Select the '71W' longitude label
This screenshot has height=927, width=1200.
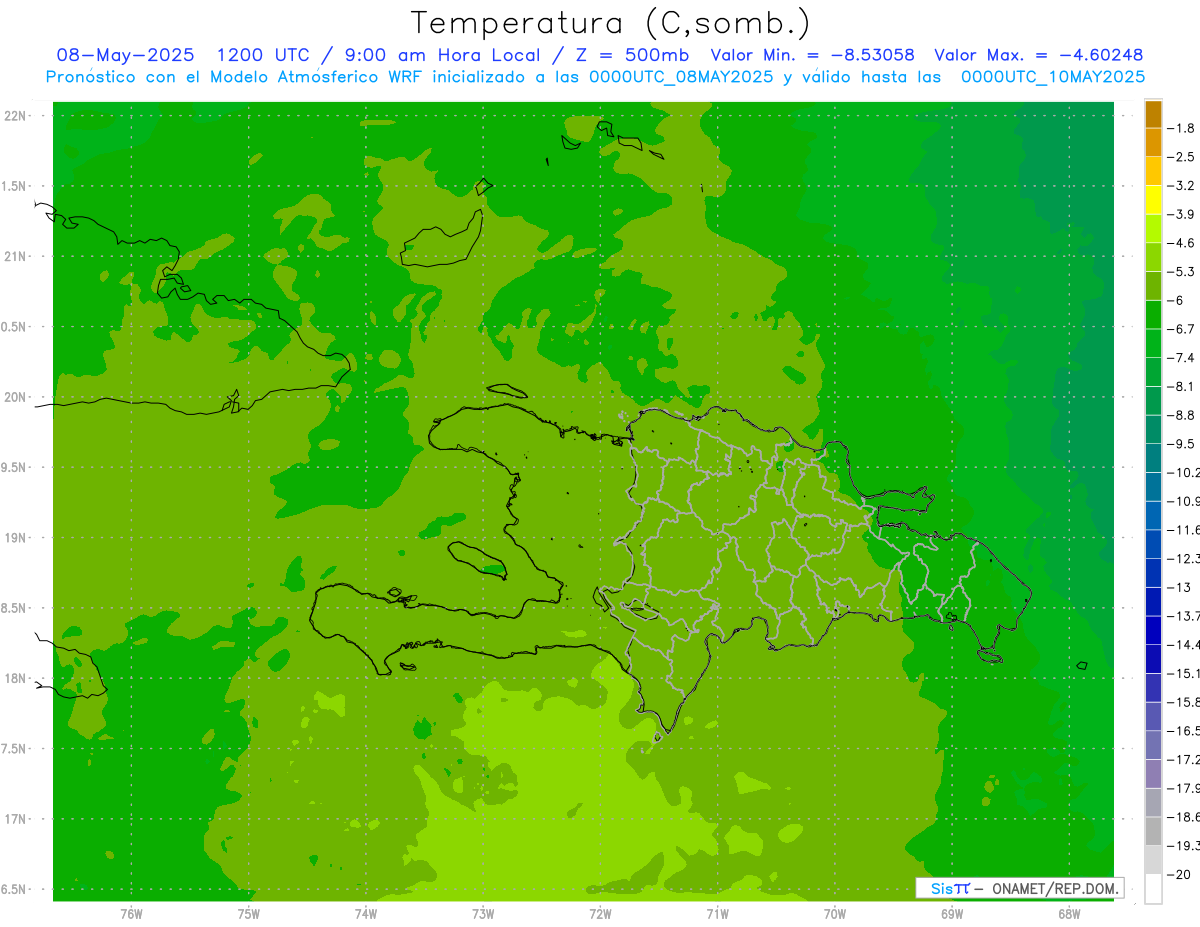(717, 913)
